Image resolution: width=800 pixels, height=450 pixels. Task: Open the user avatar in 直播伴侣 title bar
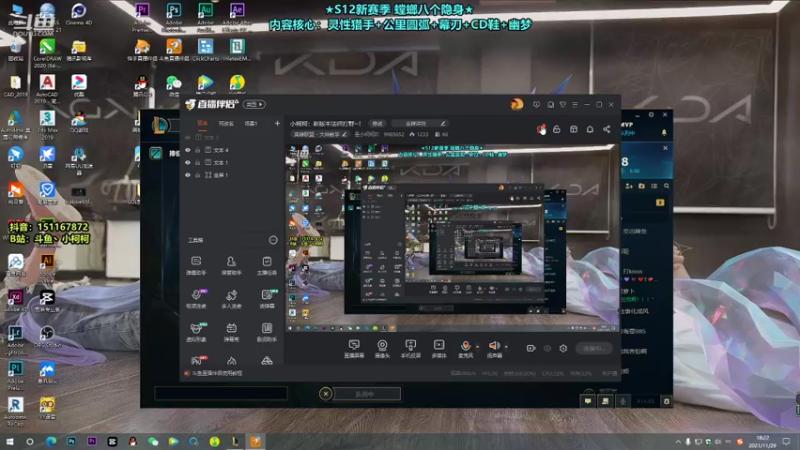(517, 105)
